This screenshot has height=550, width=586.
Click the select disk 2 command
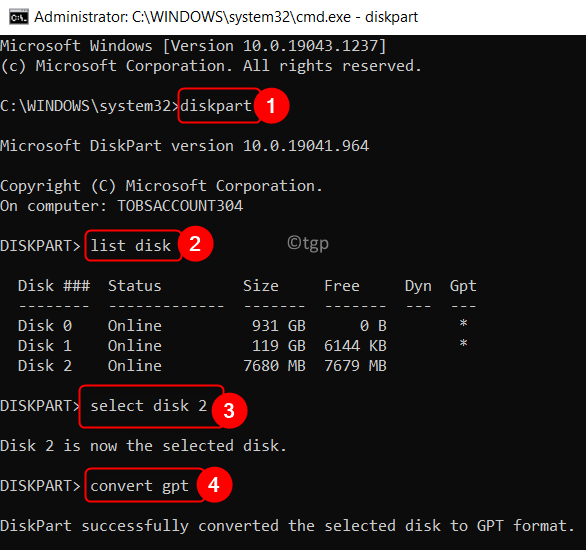[149, 406]
